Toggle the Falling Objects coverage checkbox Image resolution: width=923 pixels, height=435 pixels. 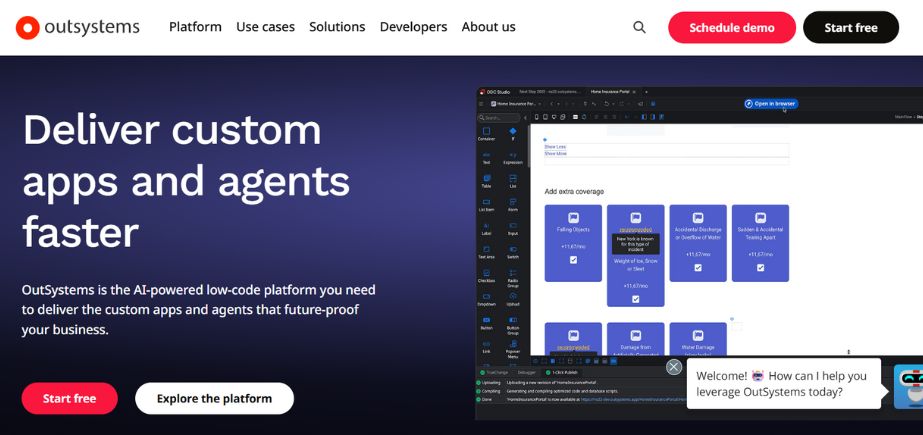click(573, 260)
